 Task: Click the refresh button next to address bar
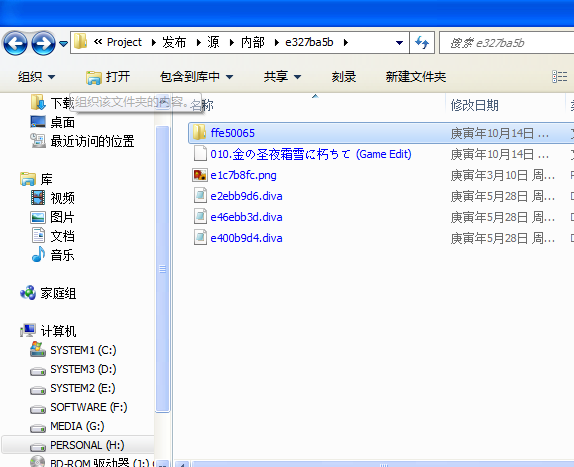point(422,43)
